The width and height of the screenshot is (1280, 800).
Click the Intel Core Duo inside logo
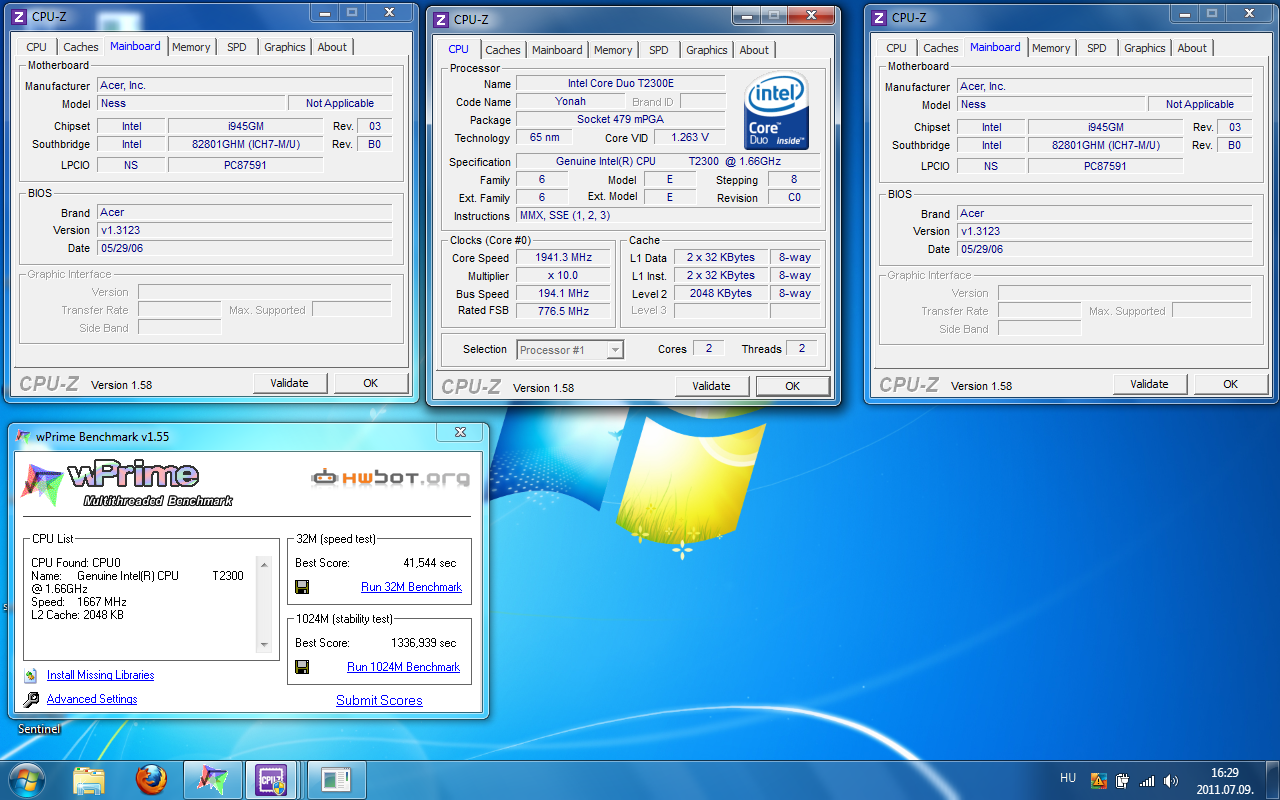click(777, 110)
